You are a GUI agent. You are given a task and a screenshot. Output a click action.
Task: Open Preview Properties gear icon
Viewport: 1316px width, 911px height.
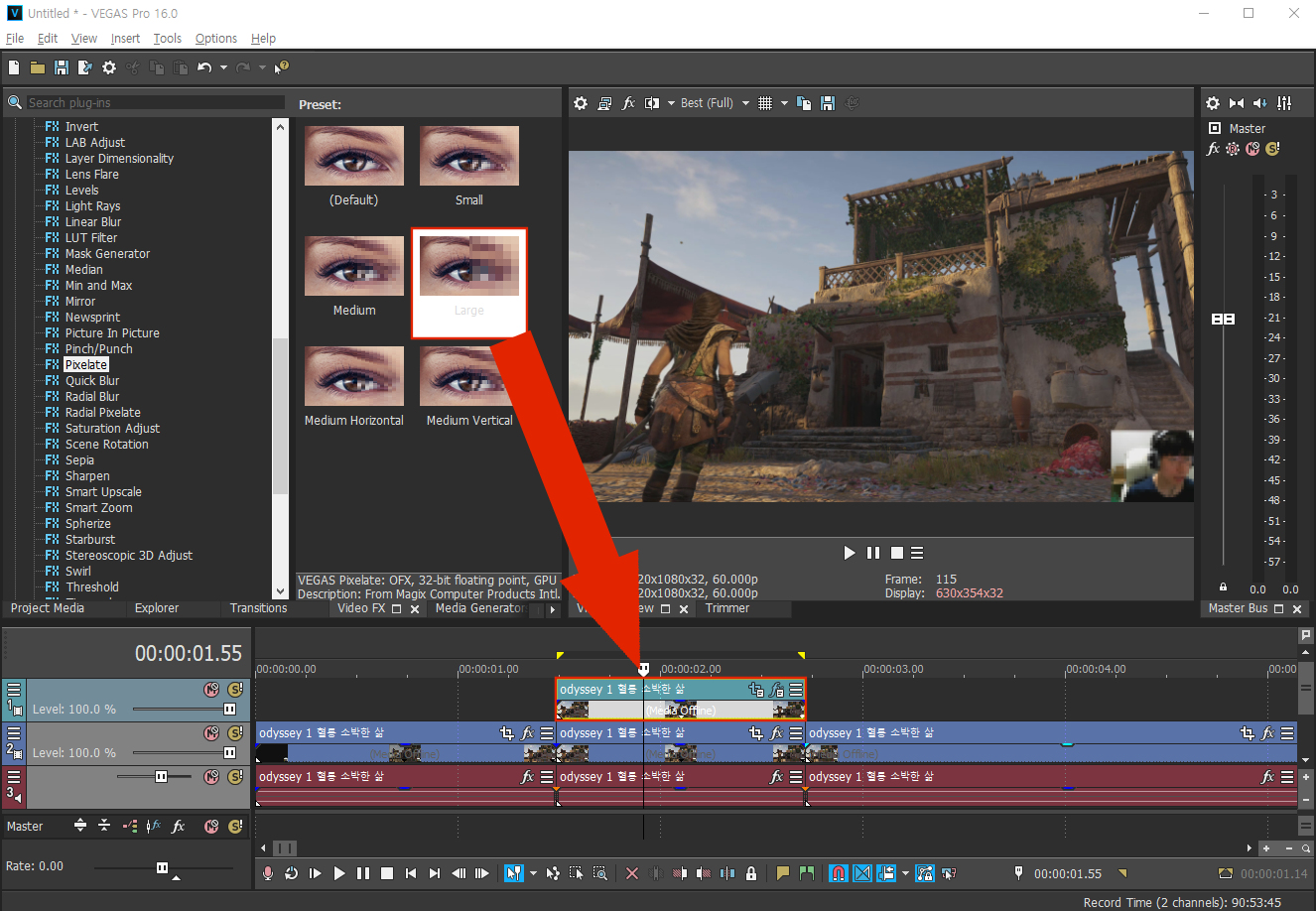[x=581, y=103]
